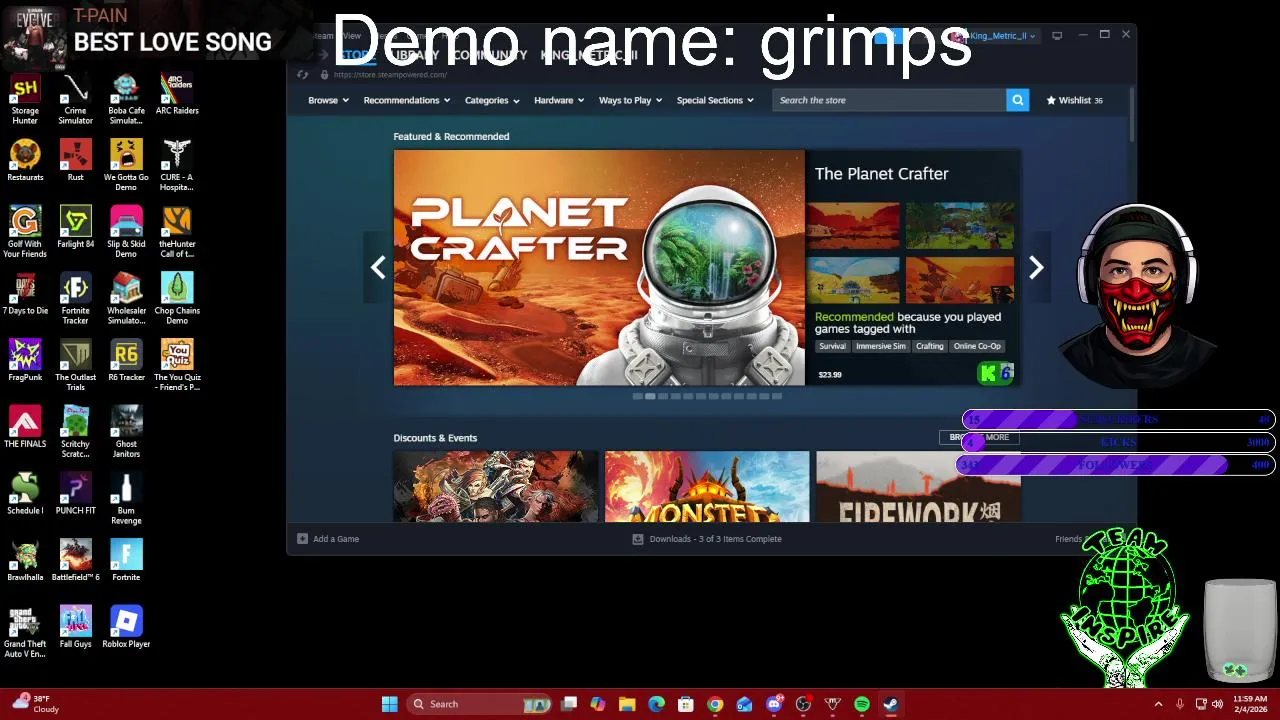Select the Rust desktop icon

[75, 160]
